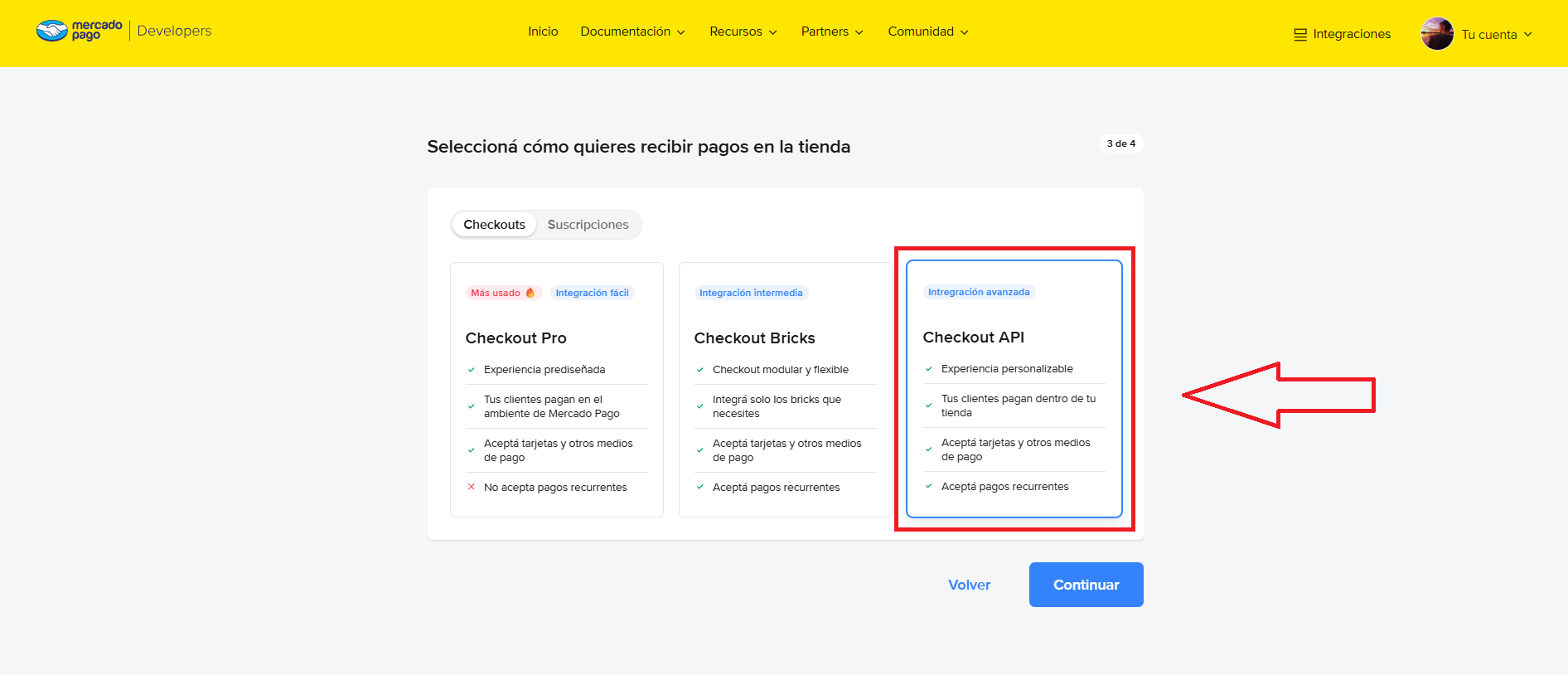Click the page heading Seleccioná cómo quieres recibir pagos
Viewport: 1568px width, 685px height.
639,147
